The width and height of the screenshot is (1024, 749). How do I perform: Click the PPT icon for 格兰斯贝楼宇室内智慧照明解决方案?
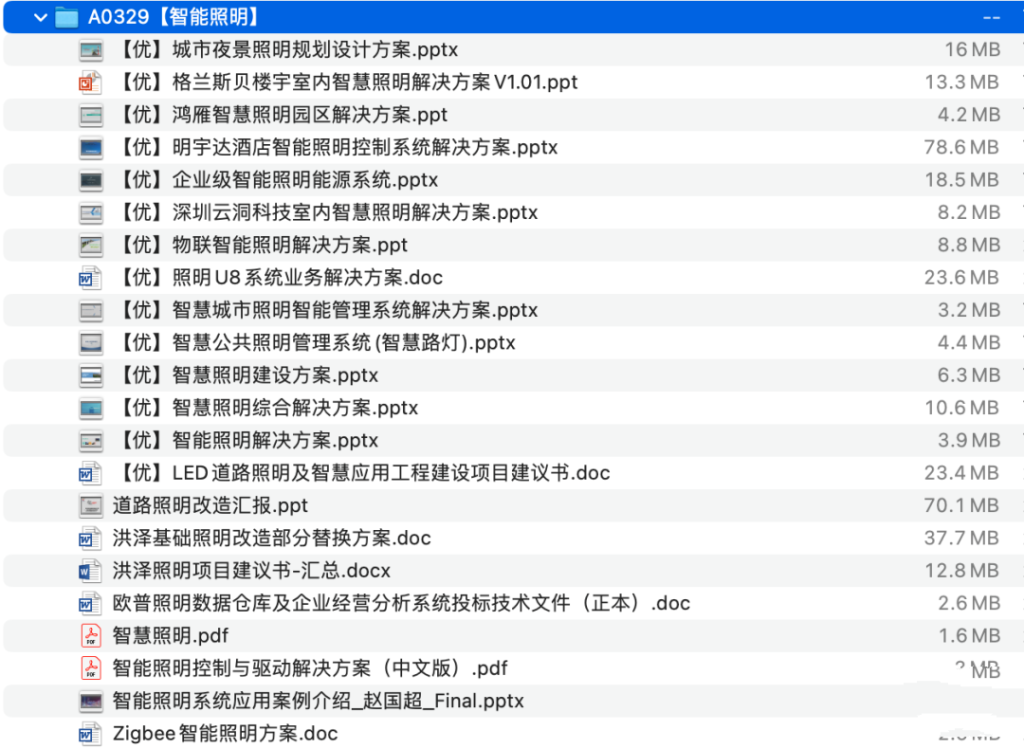pyautogui.click(x=90, y=82)
